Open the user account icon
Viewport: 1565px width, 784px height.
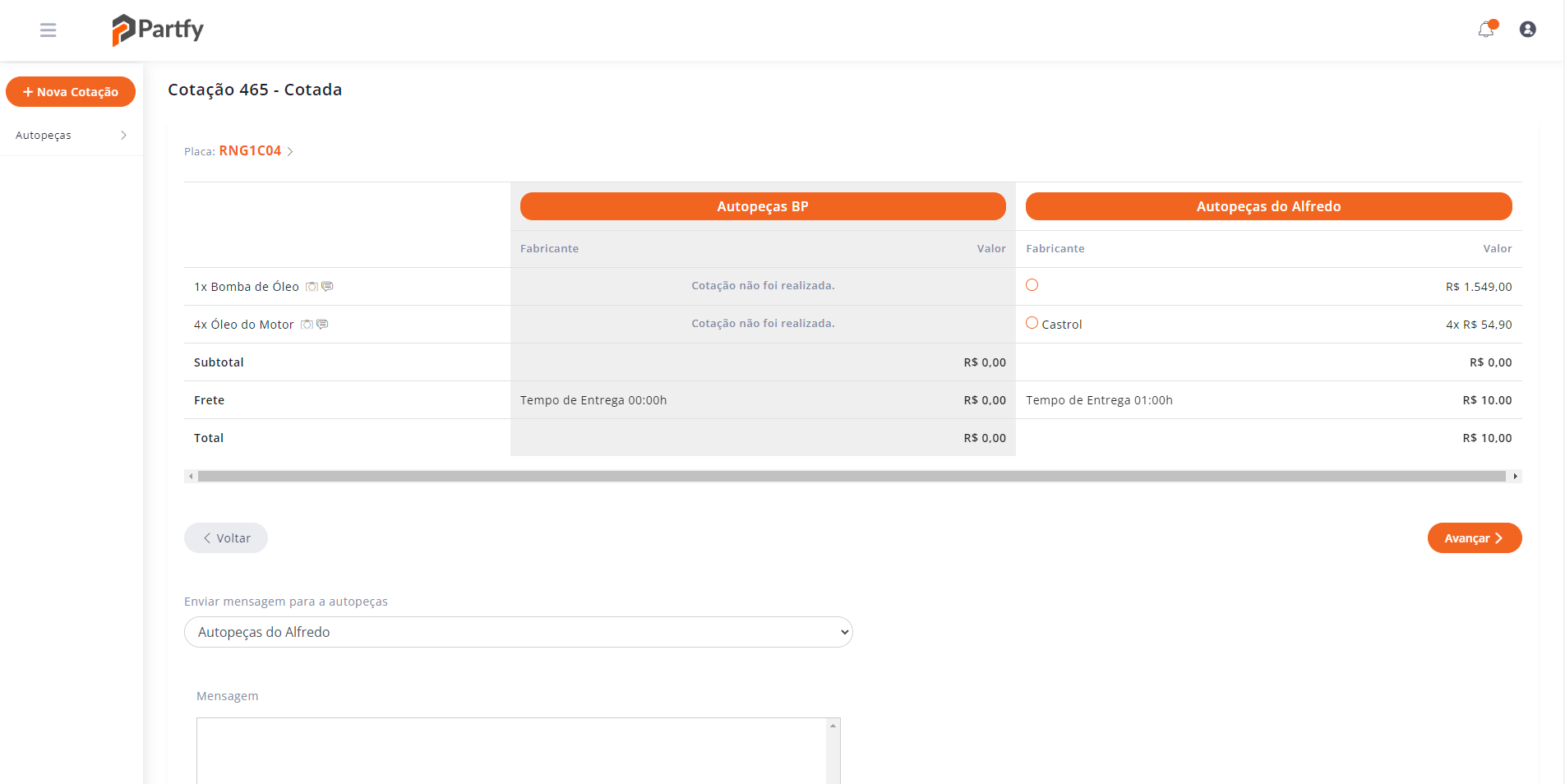(x=1527, y=30)
